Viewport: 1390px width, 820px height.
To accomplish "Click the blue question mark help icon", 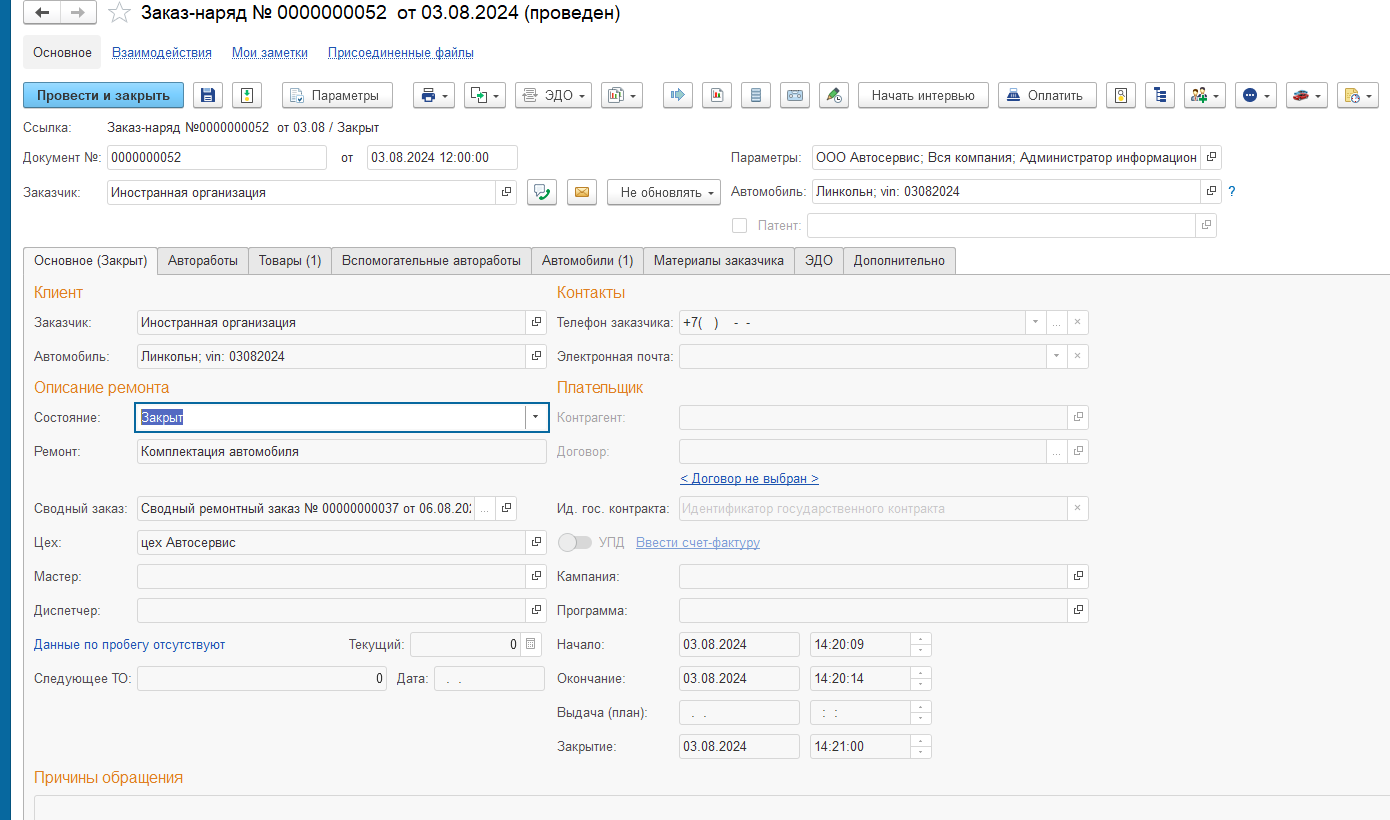I will pyautogui.click(x=1232, y=192).
